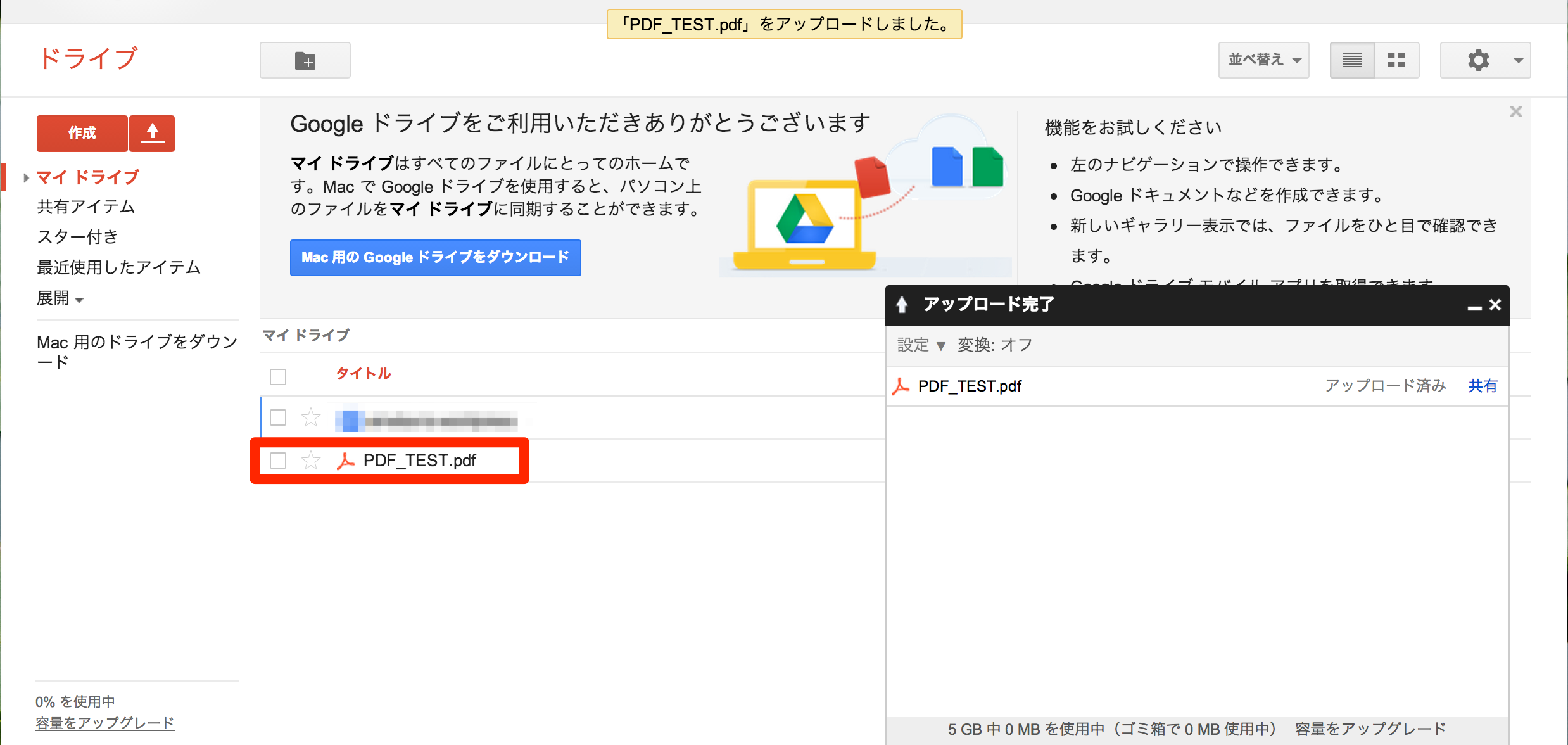This screenshot has width=1568, height=745.
Task: Check the PDF_TEST.pdf row checkbox
Action: (278, 461)
